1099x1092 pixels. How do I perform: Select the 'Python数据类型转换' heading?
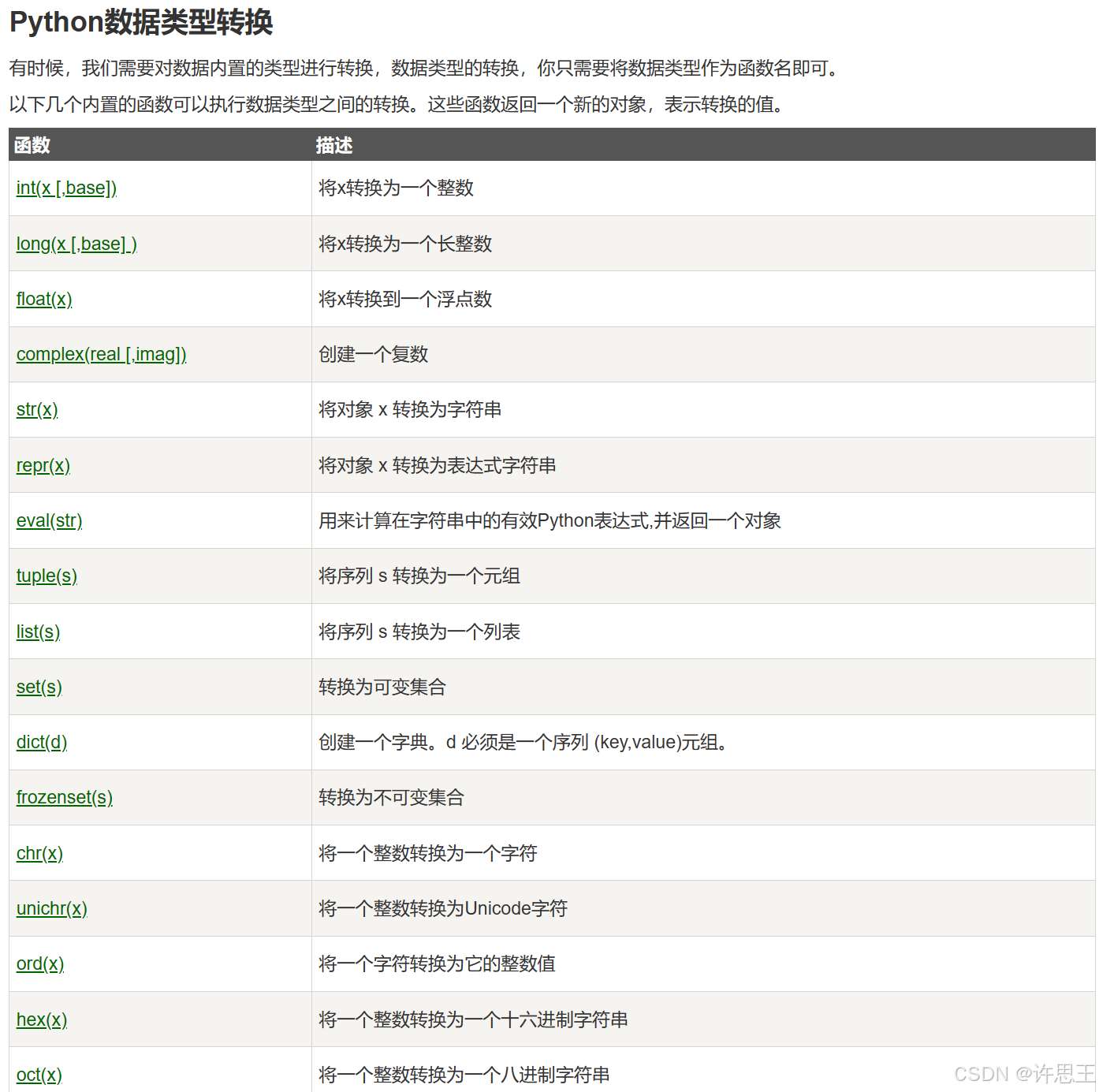[141, 22]
